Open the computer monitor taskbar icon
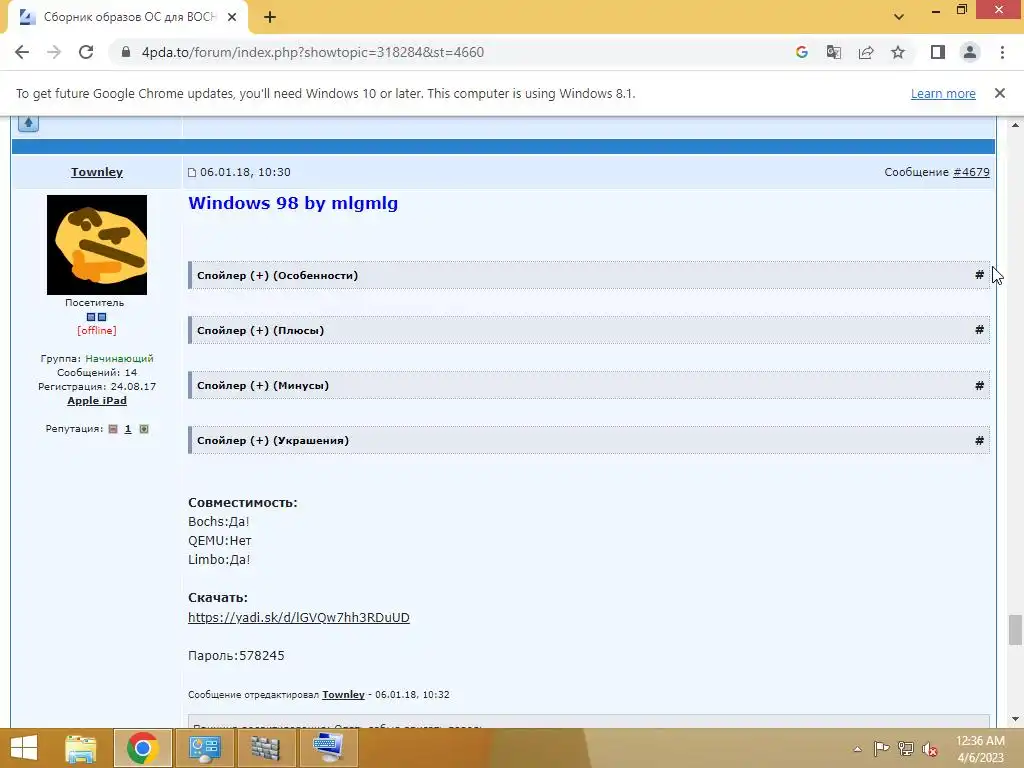The width and height of the screenshot is (1024, 768). coord(328,748)
